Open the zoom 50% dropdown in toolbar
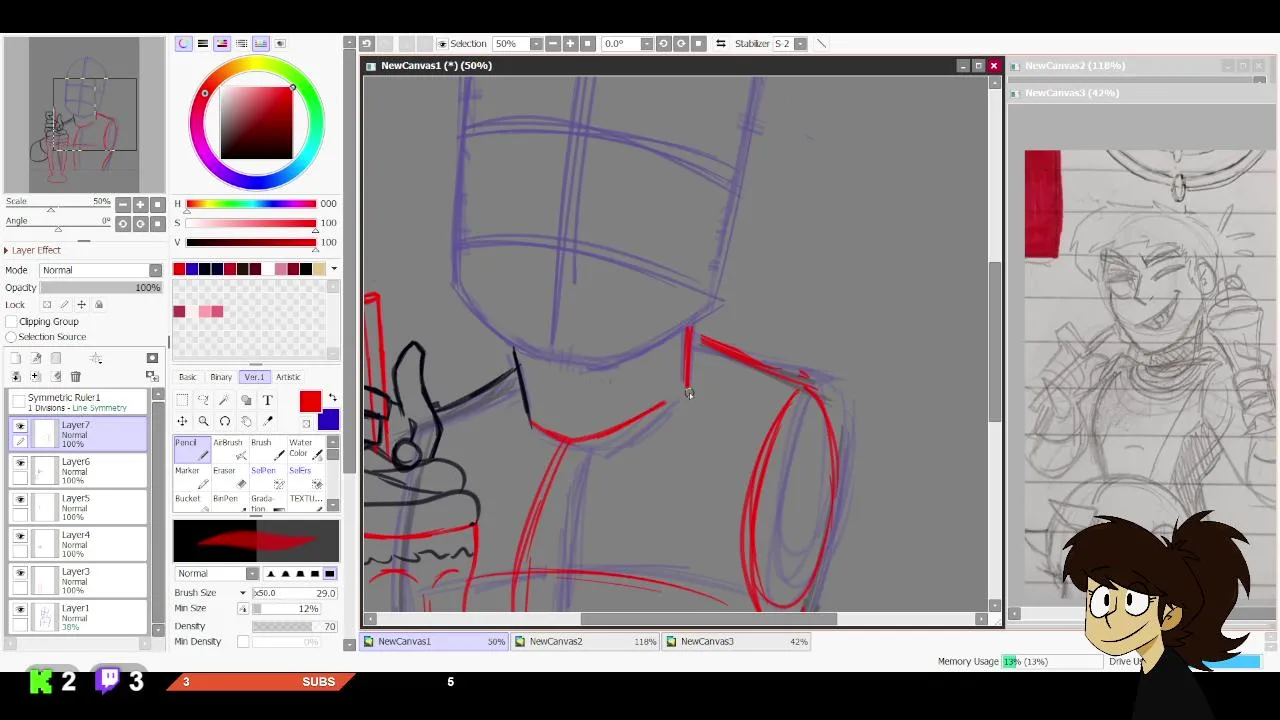The height and width of the screenshot is (720, 1280). [536, 43]
